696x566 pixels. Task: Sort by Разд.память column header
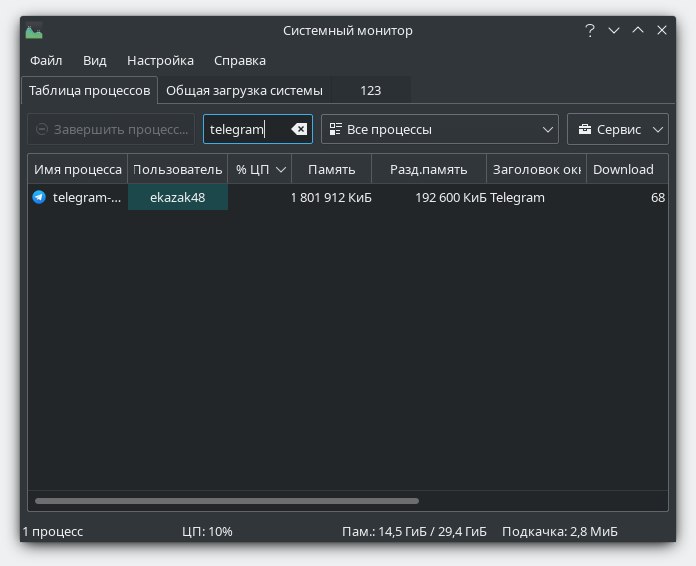[x=429, y=169]
